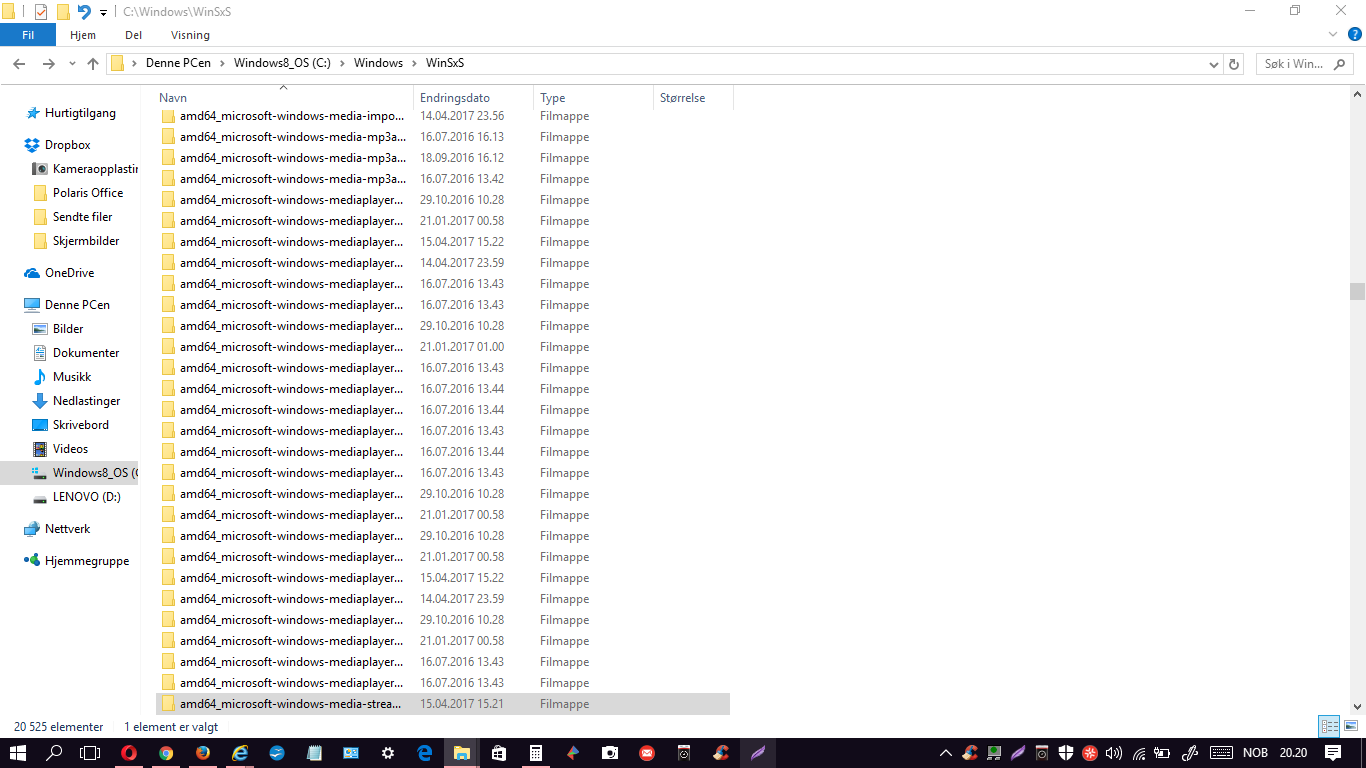Select Denne PCen in the navigation pane
Image resolution: width=1366 pixels, height=768 pixels.
tap(67, 305)
